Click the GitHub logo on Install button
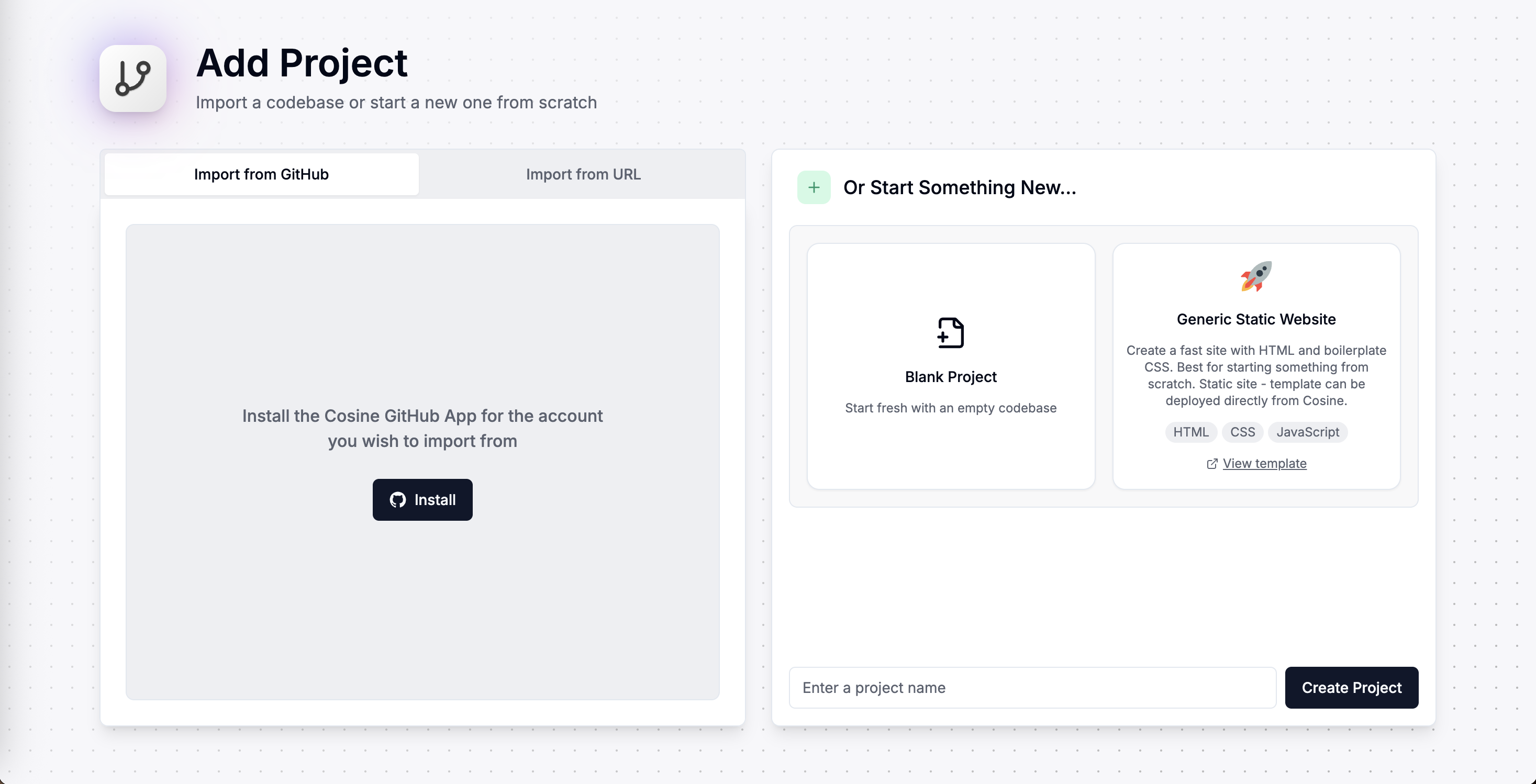1536x784 pixels. (397, 500)
